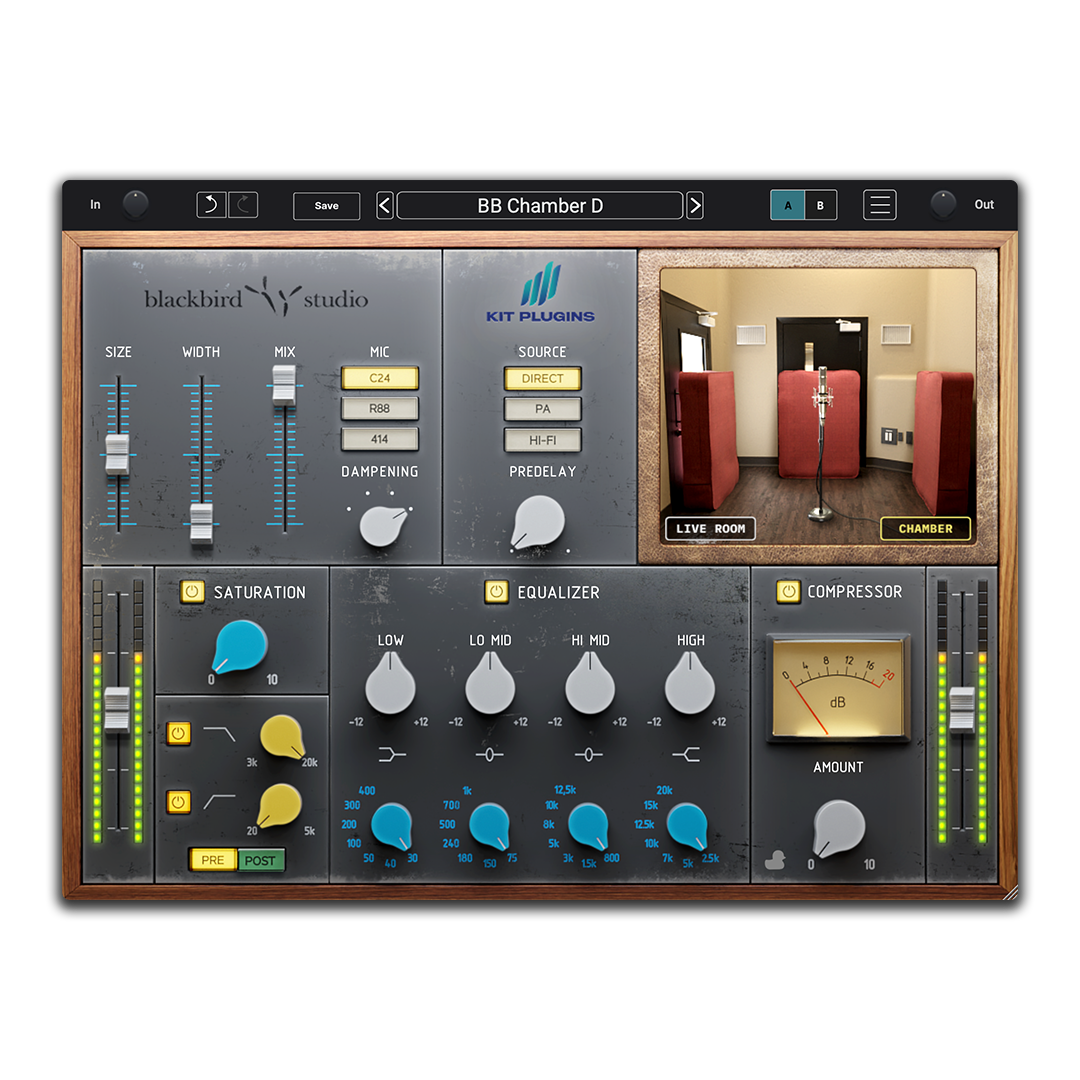The image size is (1080, 1080).
Task: Select preset slot A
Action: click(x=788, y=205)
